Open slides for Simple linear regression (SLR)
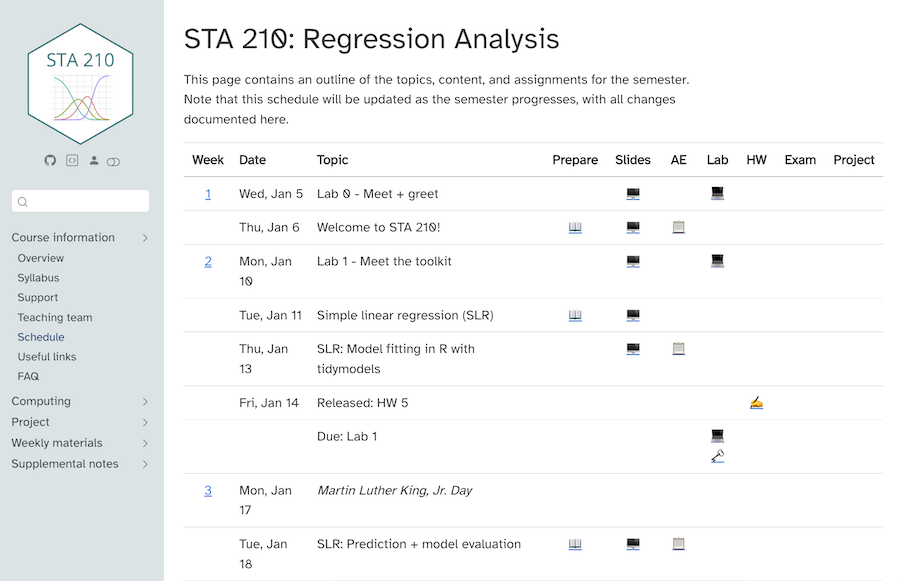900x581 pixels. click(633, 316)
